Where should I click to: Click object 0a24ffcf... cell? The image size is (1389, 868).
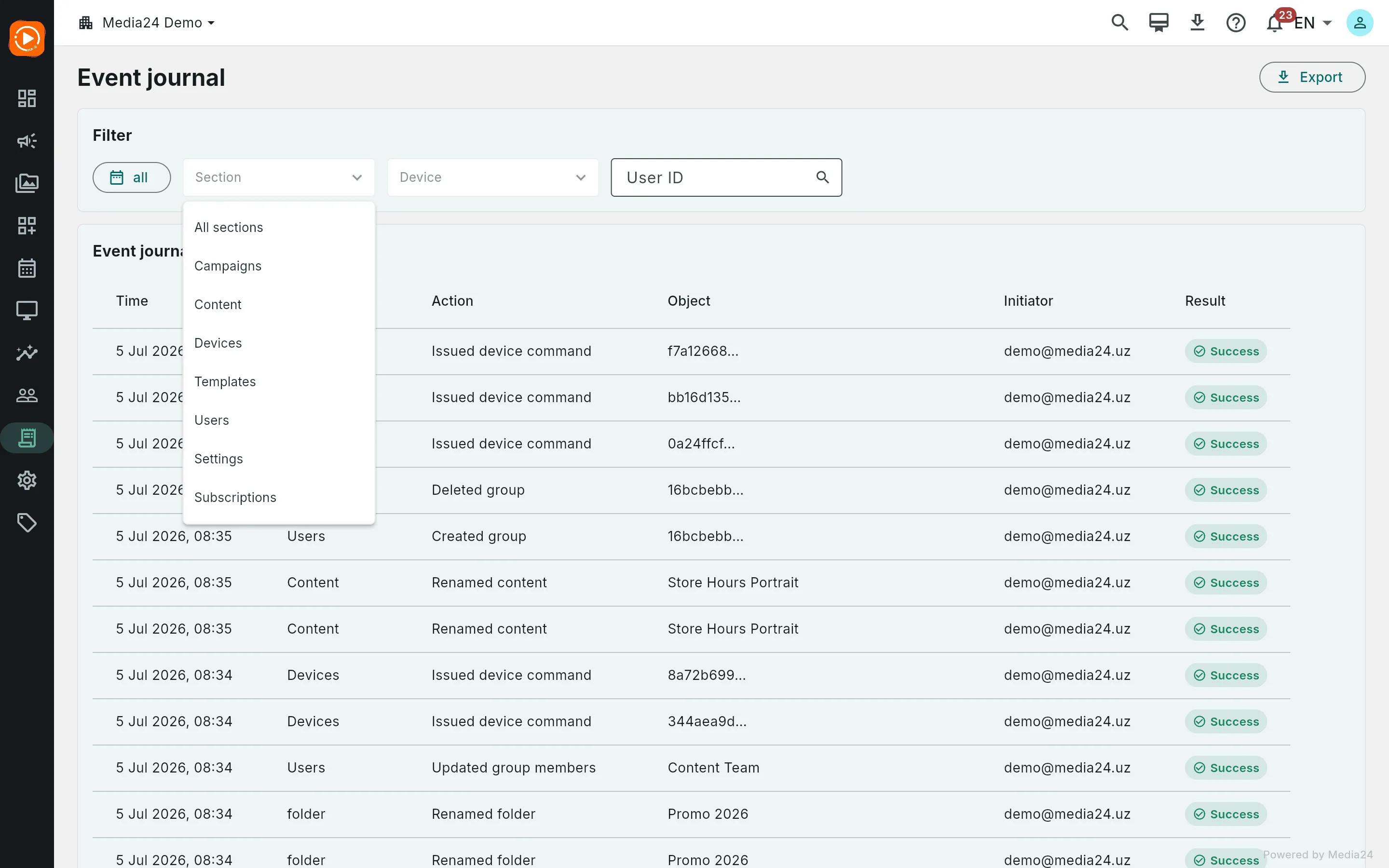tap(701, 444)
